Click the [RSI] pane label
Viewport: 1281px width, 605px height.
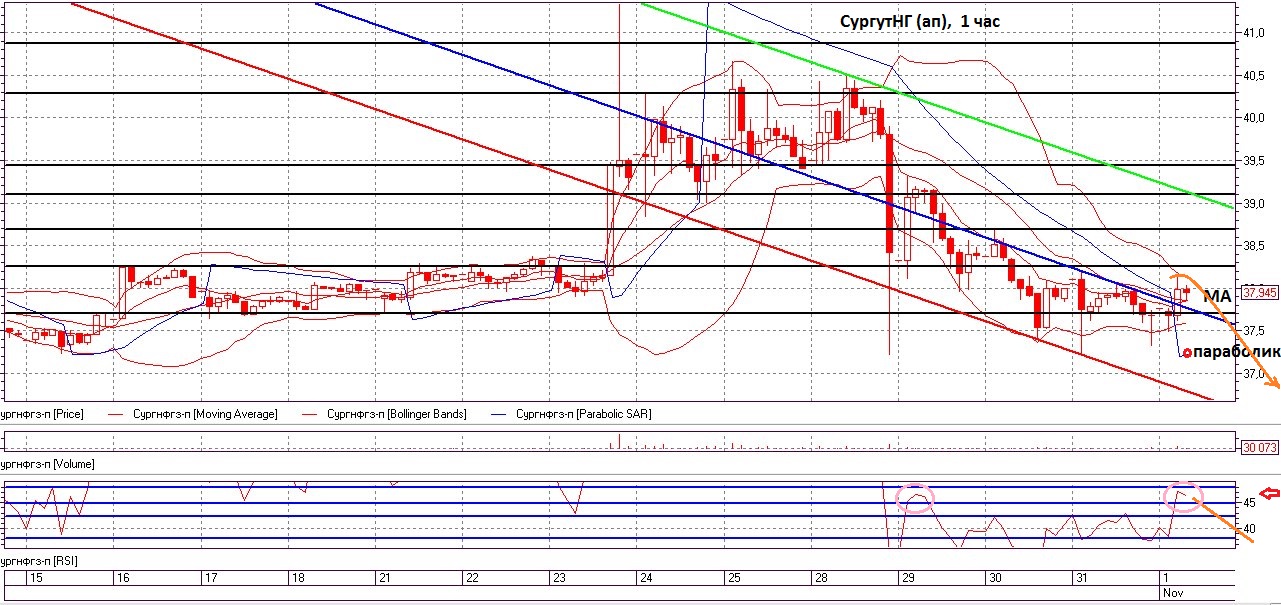pyautogui.click(x=39, y=560)
